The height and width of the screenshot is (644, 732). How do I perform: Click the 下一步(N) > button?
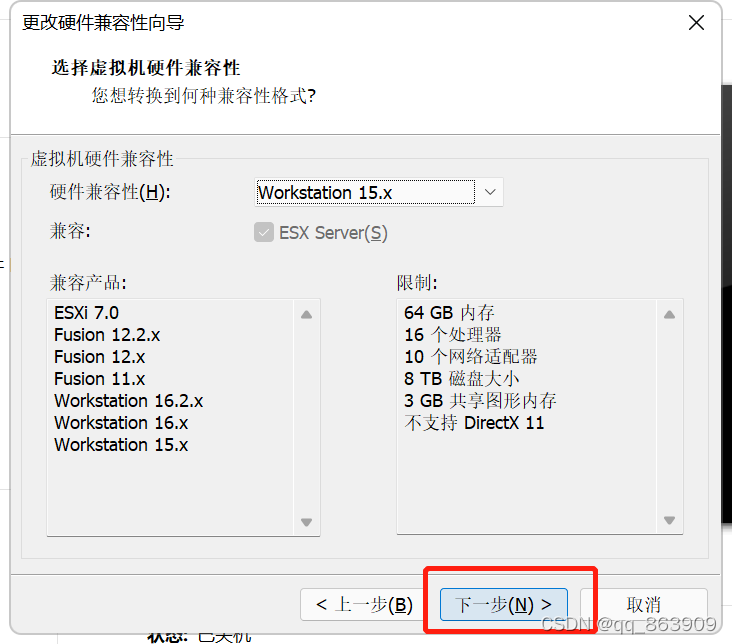[x=504, y=604]
